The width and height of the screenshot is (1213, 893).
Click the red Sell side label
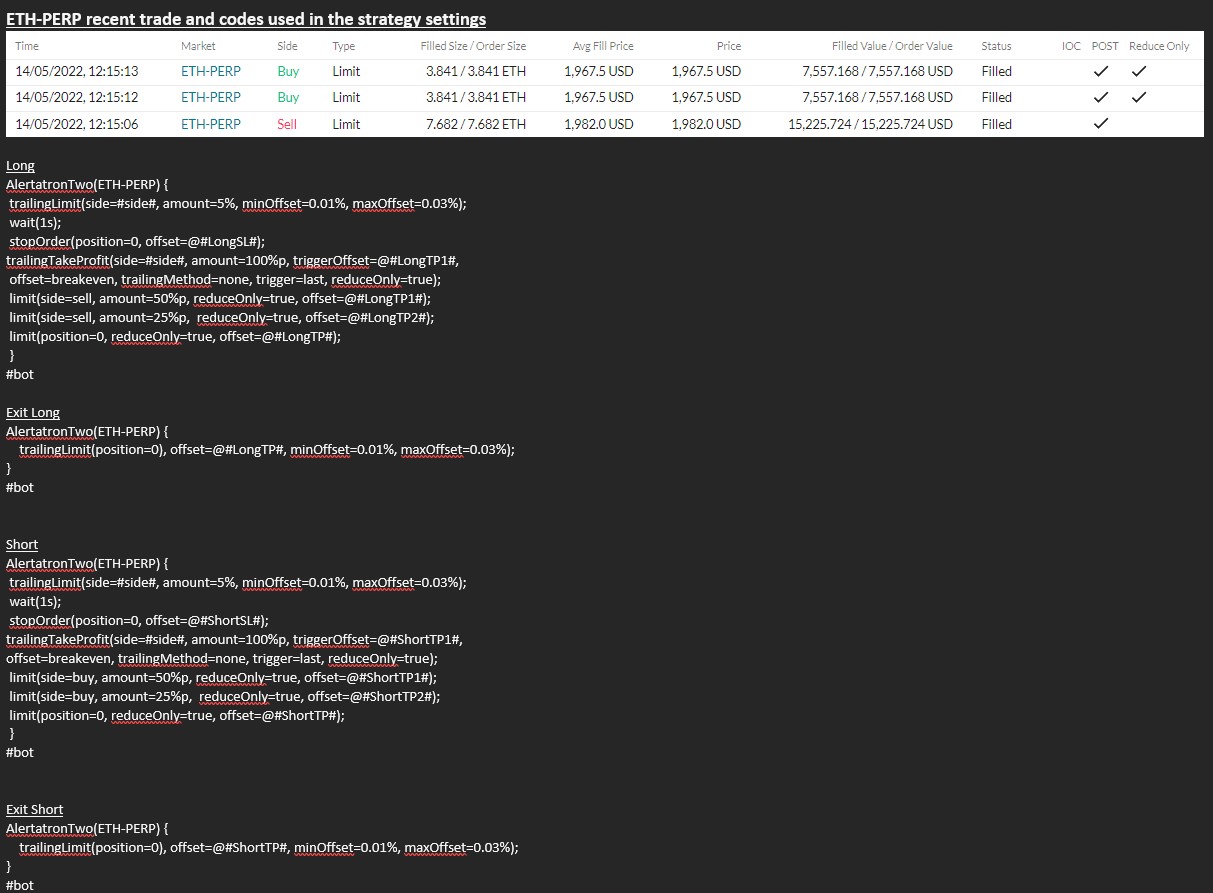click(x=287, y=124)
